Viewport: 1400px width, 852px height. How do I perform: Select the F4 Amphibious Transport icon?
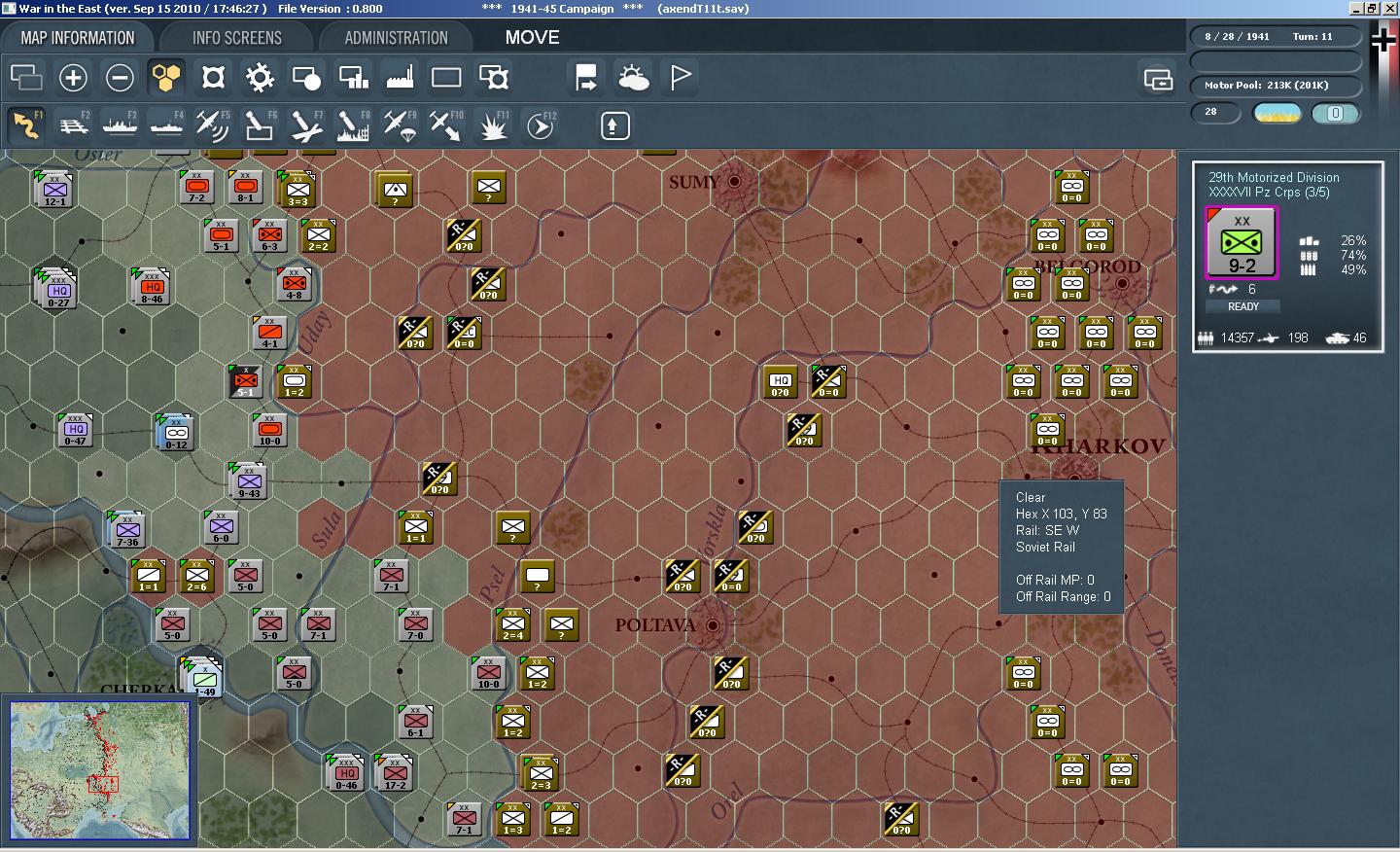pos(166,125)
